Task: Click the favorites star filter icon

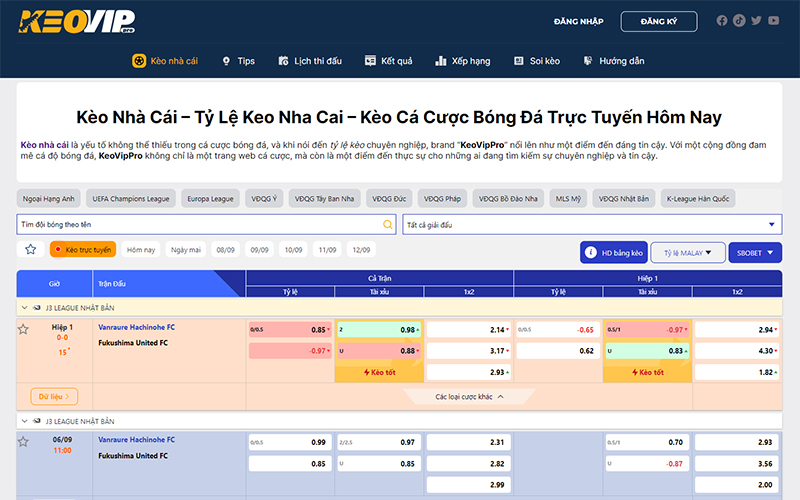Action: pyautogui.click(x=30, y=249)
